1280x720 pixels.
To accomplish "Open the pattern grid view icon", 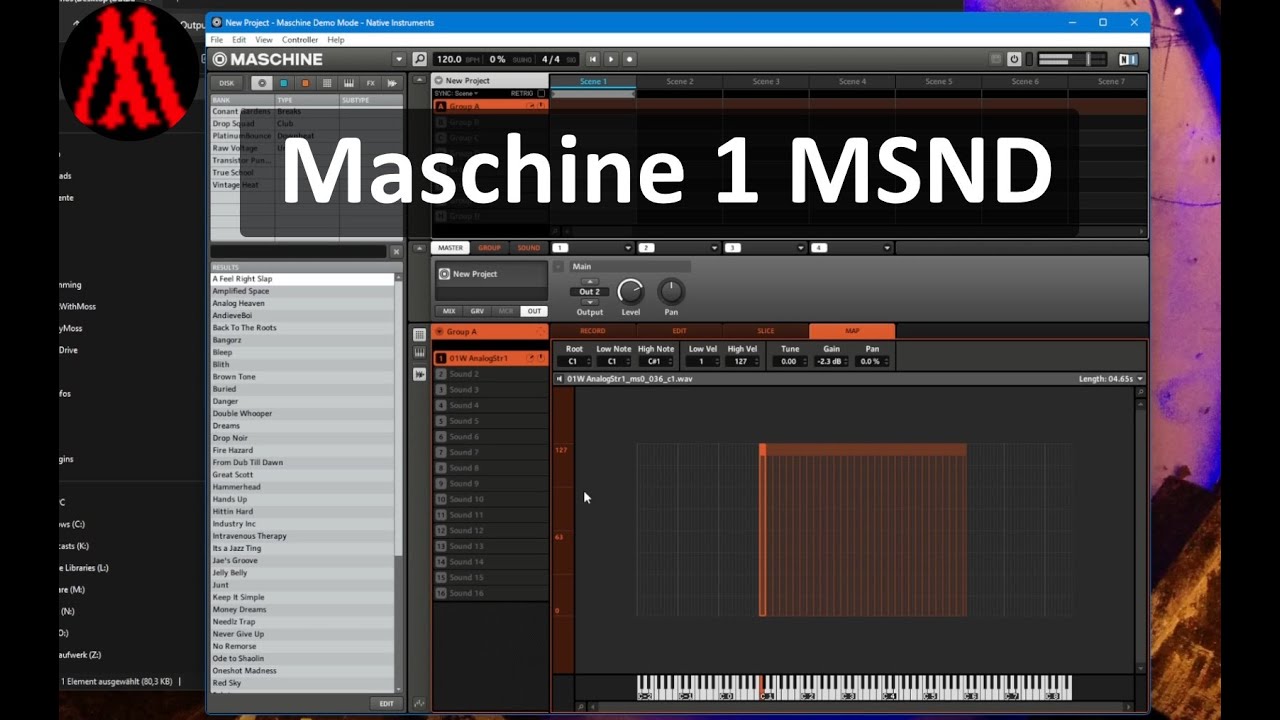I will click(x=419, y=335).
